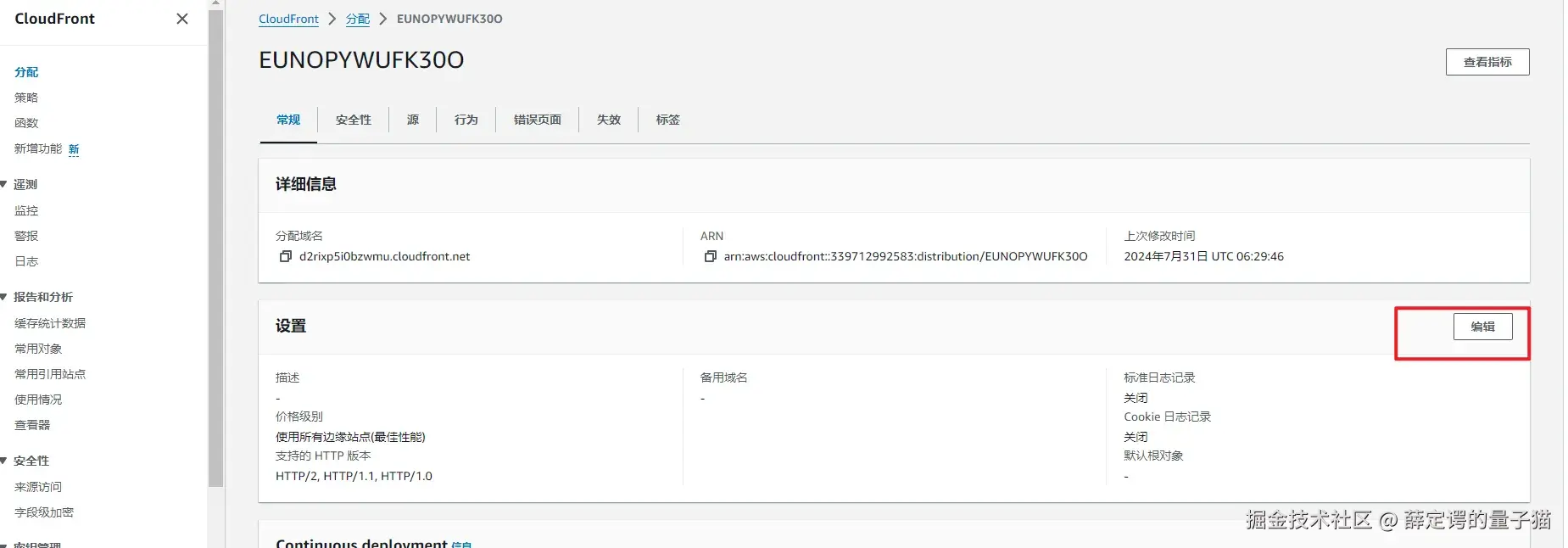Viewport: 1568px width, 548px height.
Task: Click the 使用所有边缘站点(最佳性能) value
Action: tap(350, 437)
